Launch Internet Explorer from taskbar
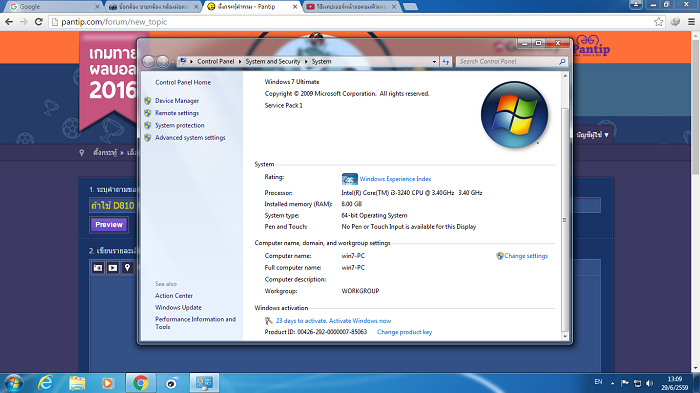The image size is (700, 393). [46, 383]
